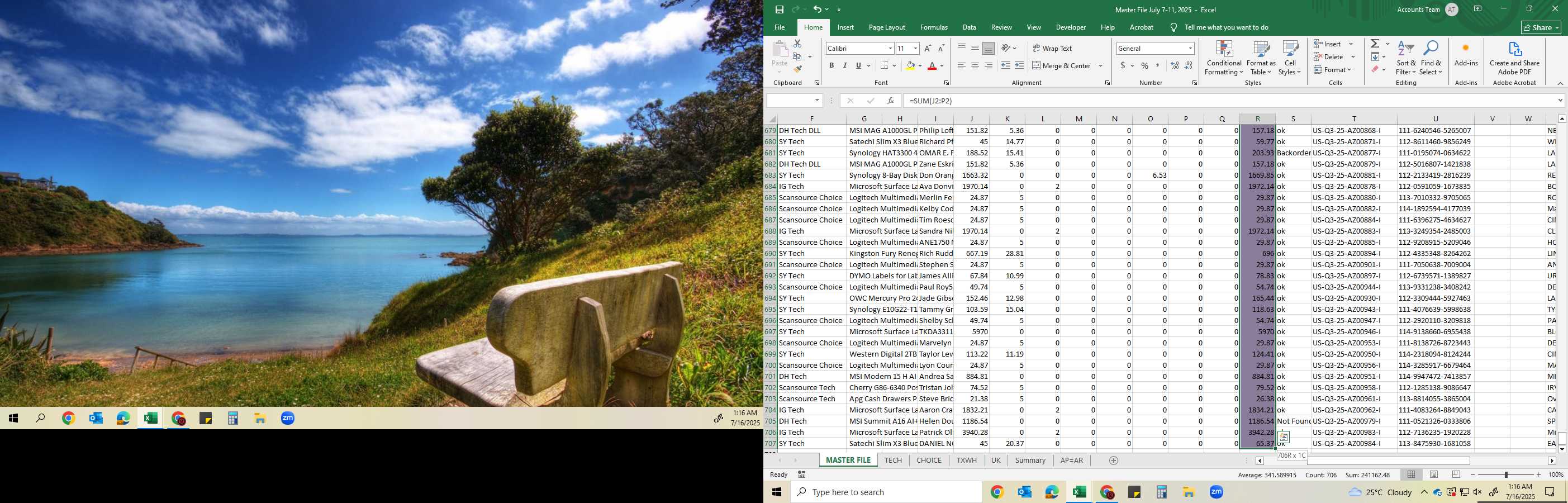Toggle Underline formatting
The width and height of the screenshot is (1568, 503).
point(858,65)
